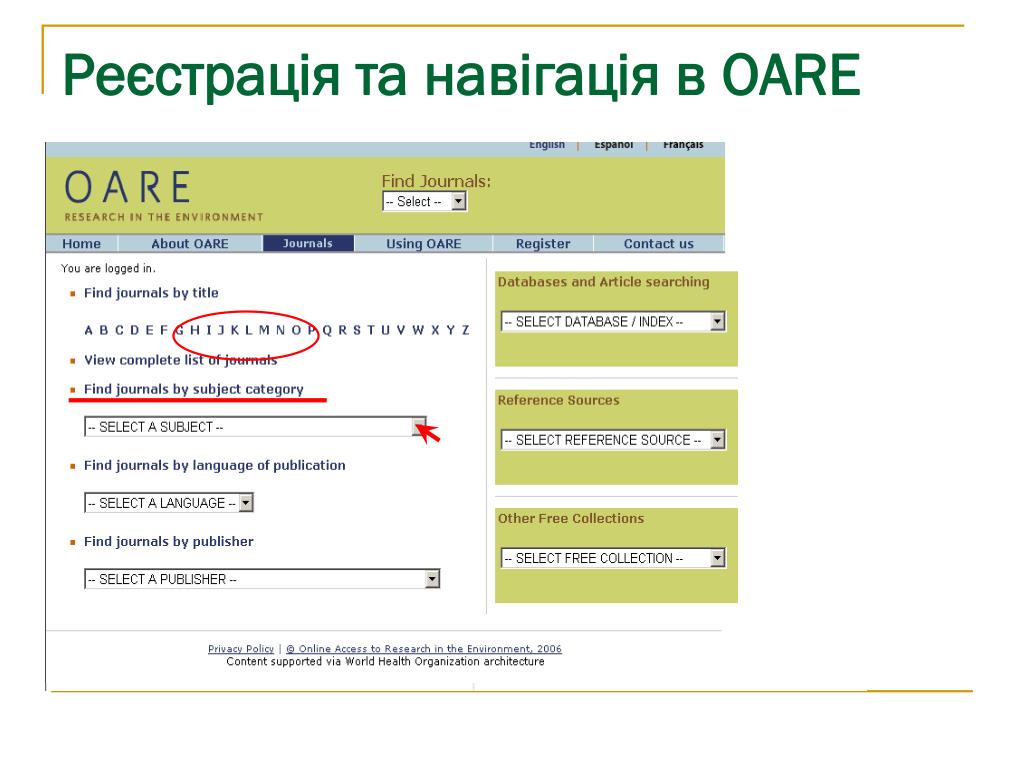Switch site language to Español
This screenshot has width=1024, height=768.
613,144
